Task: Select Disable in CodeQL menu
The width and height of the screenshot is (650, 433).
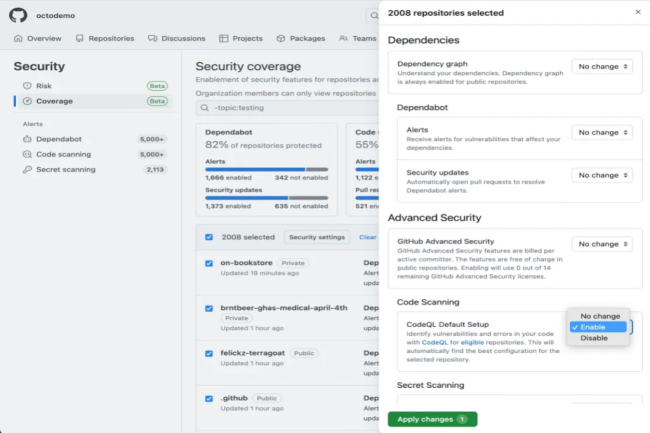Action: (594, 338)
